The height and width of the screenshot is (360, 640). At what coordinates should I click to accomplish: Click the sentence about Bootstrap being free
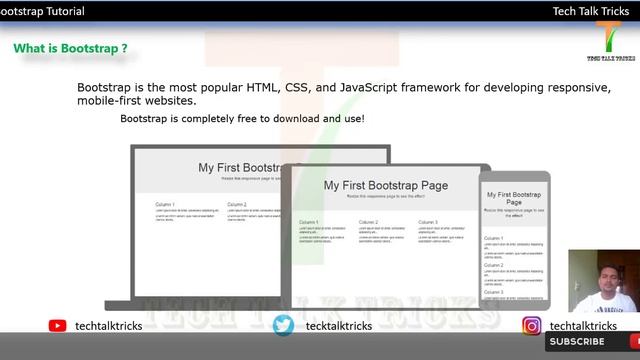242,119
